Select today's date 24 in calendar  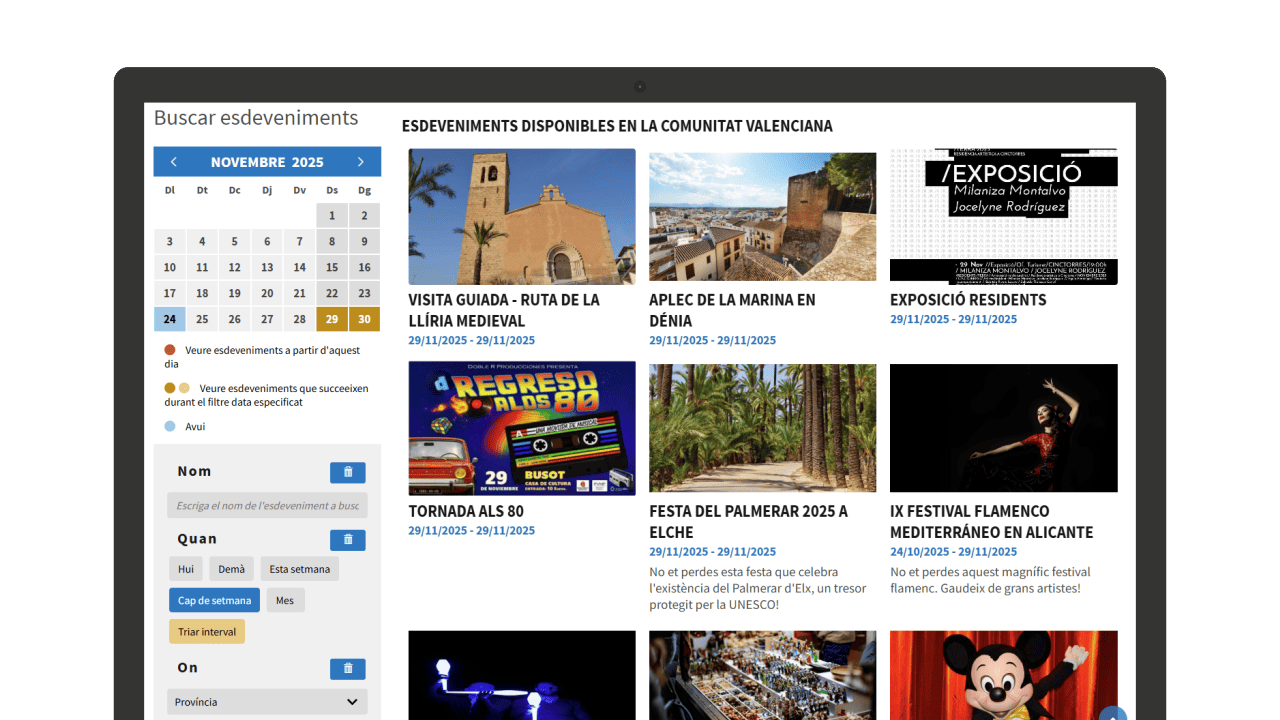[170, 320]
